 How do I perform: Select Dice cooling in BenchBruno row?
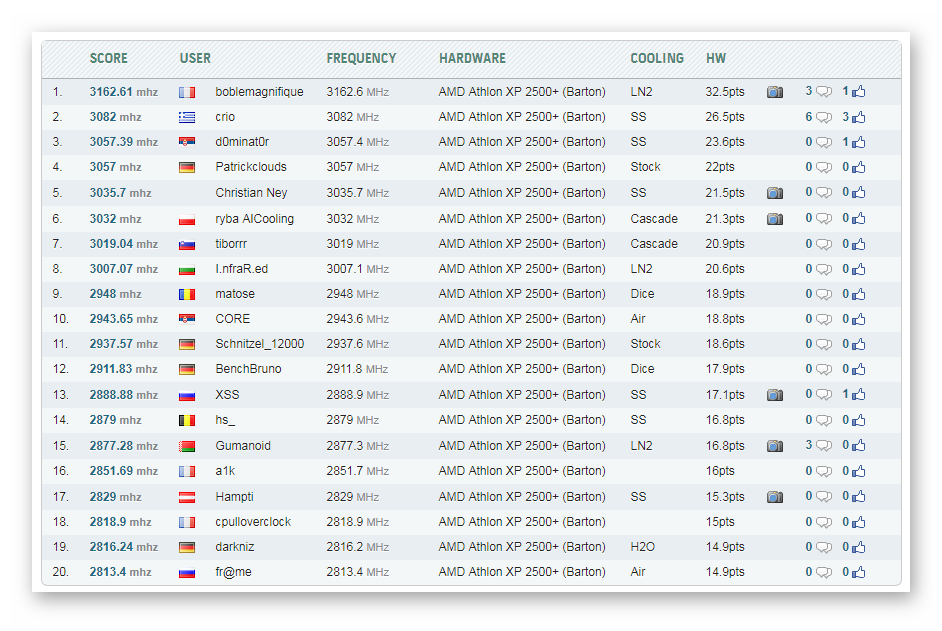pyautogui.click(x=642, y=369)
